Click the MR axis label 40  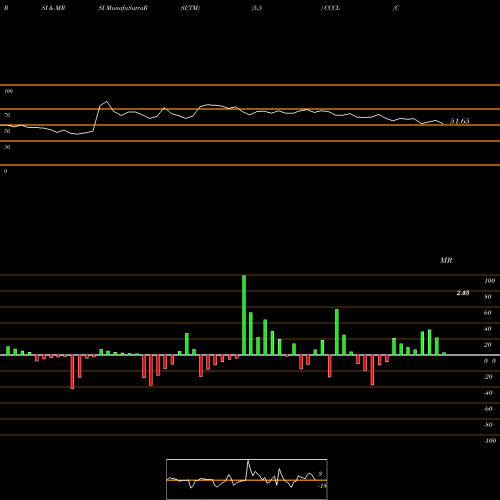click(488, 329)
